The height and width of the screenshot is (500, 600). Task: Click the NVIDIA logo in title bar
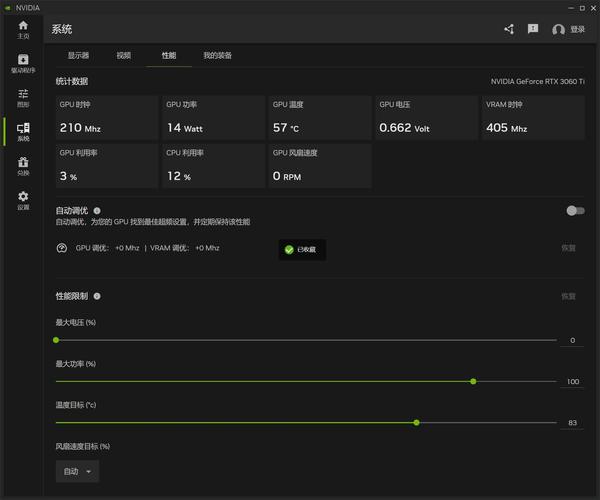pyautogui.click(x=7, y=8)
